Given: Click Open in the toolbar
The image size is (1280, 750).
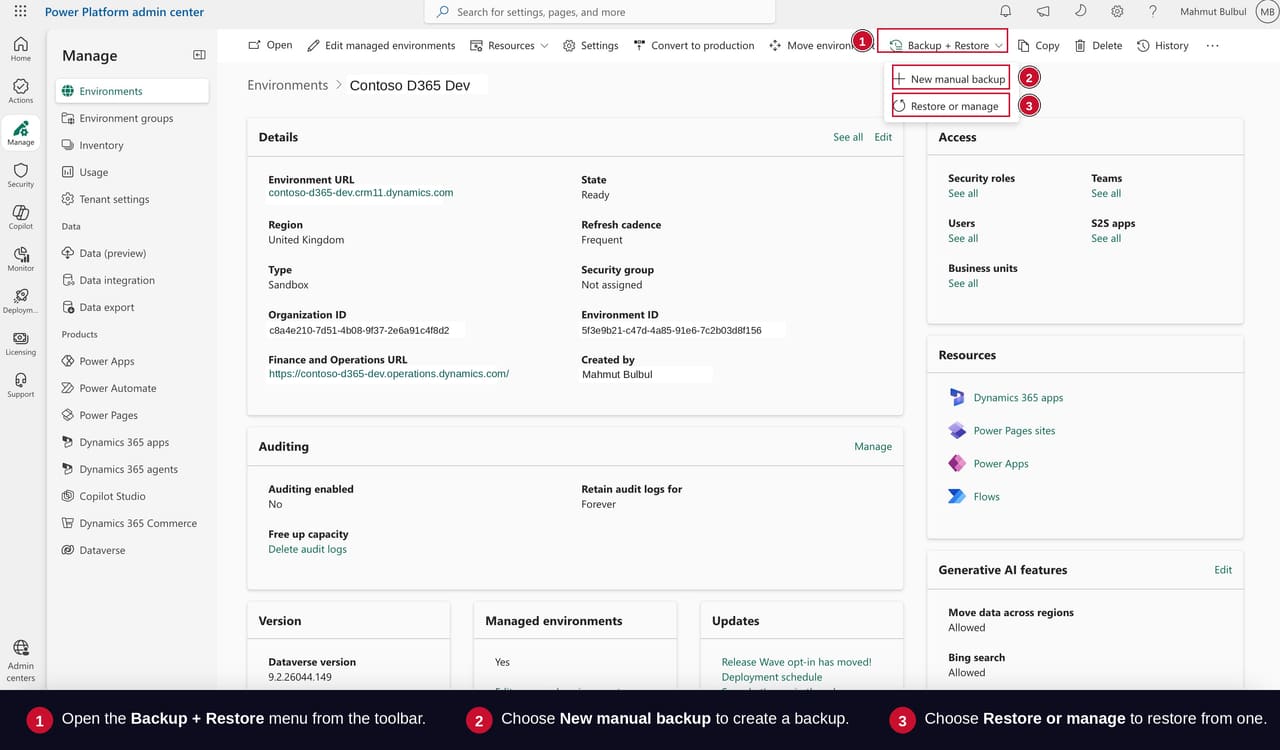Looking at the screenshot, I should pyautogui.click(x=270, y=45).
